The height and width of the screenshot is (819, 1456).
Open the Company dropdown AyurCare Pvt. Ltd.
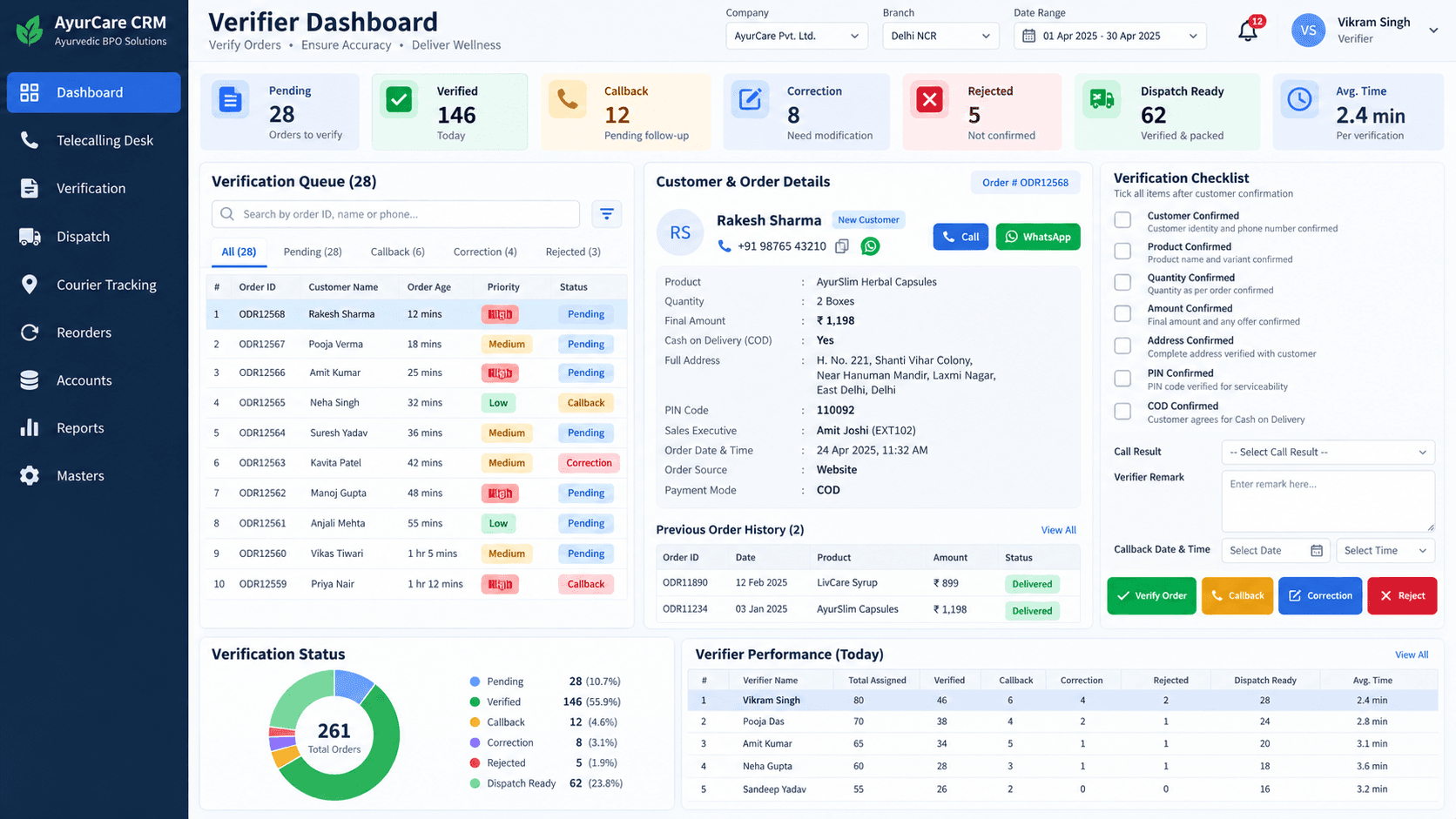click(797, 36)
